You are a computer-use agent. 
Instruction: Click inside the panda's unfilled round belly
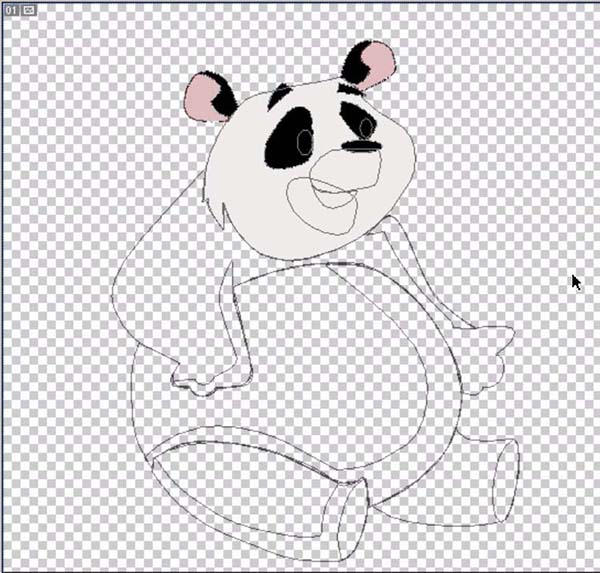click(x=329, y=364)
